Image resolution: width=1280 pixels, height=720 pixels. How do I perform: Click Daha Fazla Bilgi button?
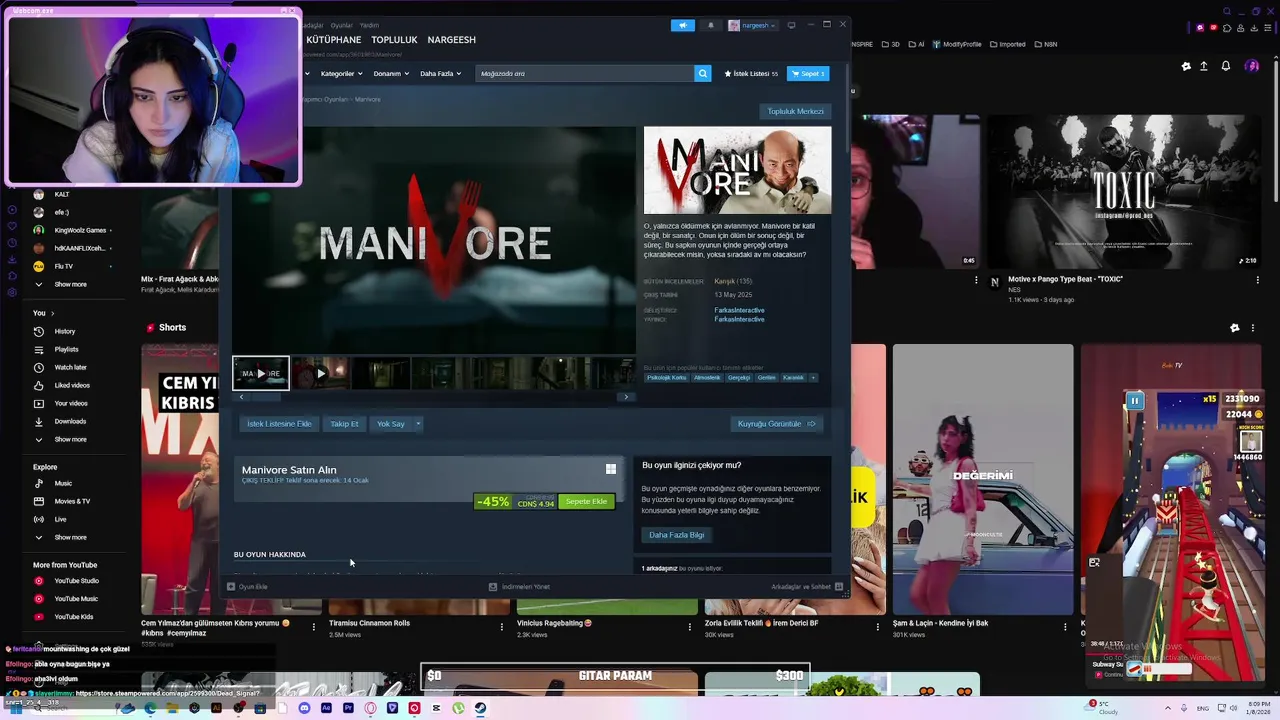click(x=677, y=535)
